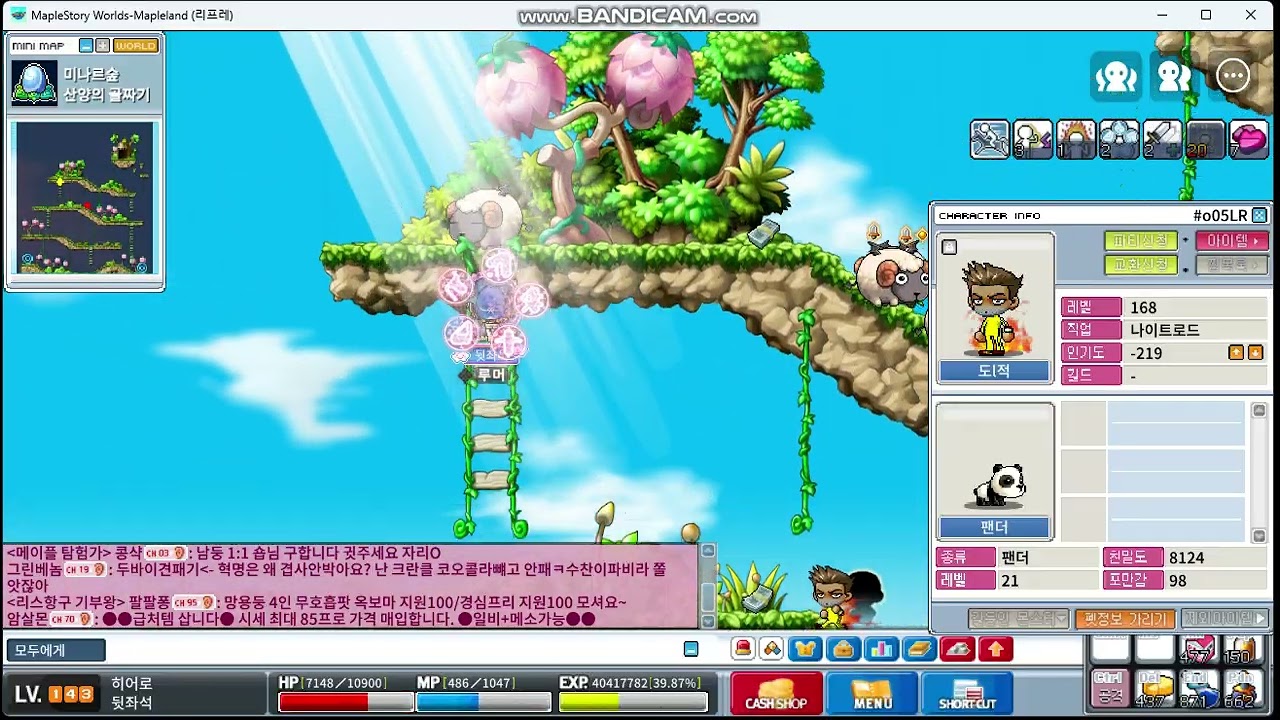Open the equipment shirt icon

(806, 649)
